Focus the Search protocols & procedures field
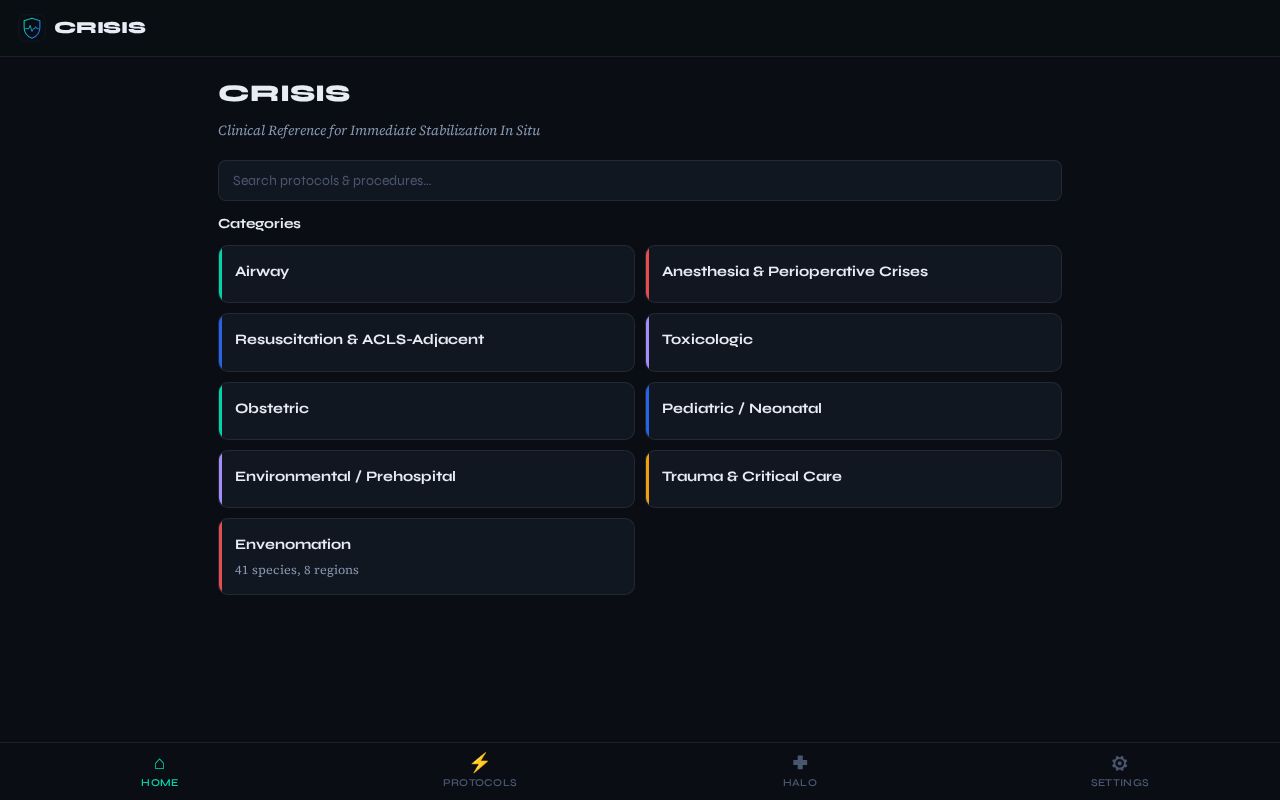The width and height of the screenshot is (1280, 800). tap(640, 181)
